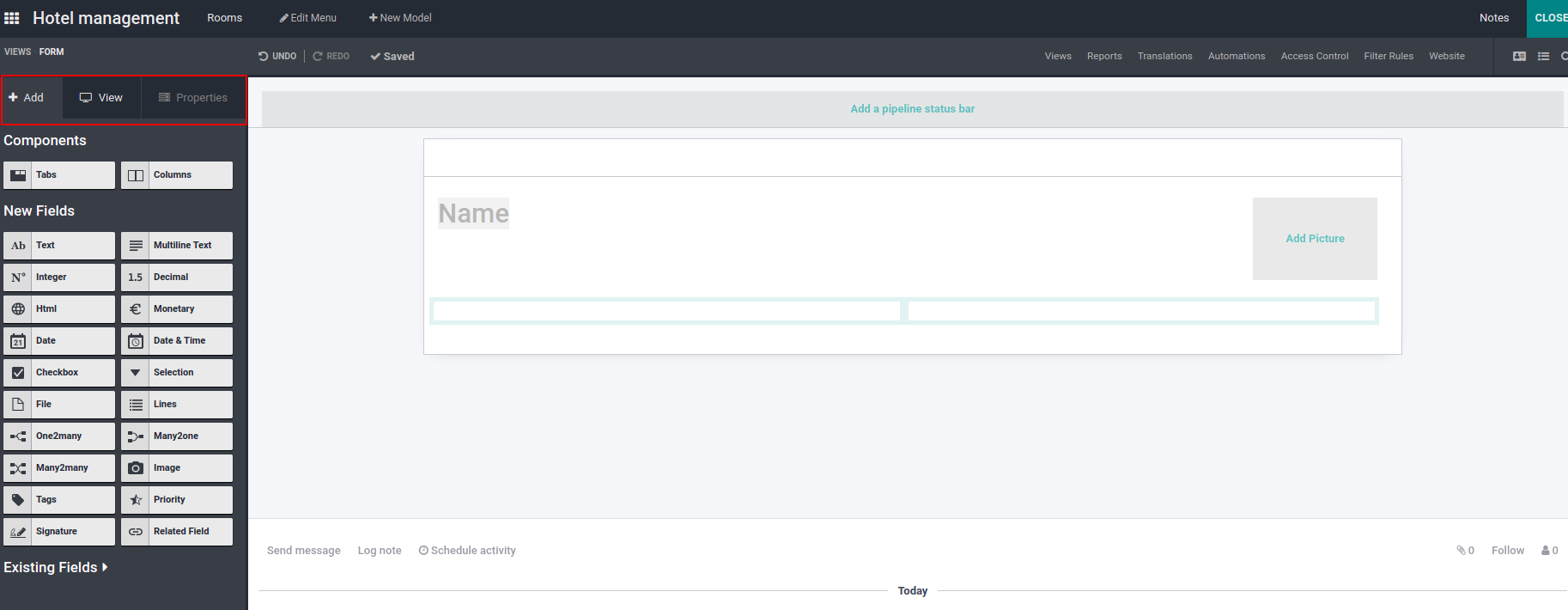Open the Add tab in sidebar
1568x610 pixels.
[x=33, y=98]
